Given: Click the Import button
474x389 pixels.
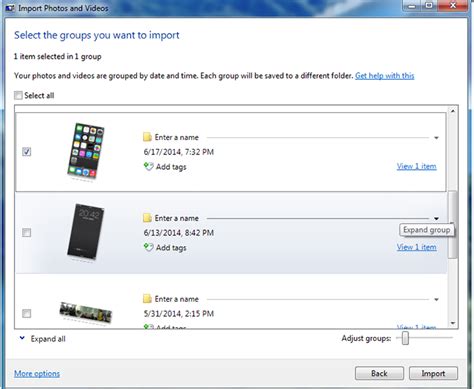Looking at the screenshot, I should coord(433,373).
